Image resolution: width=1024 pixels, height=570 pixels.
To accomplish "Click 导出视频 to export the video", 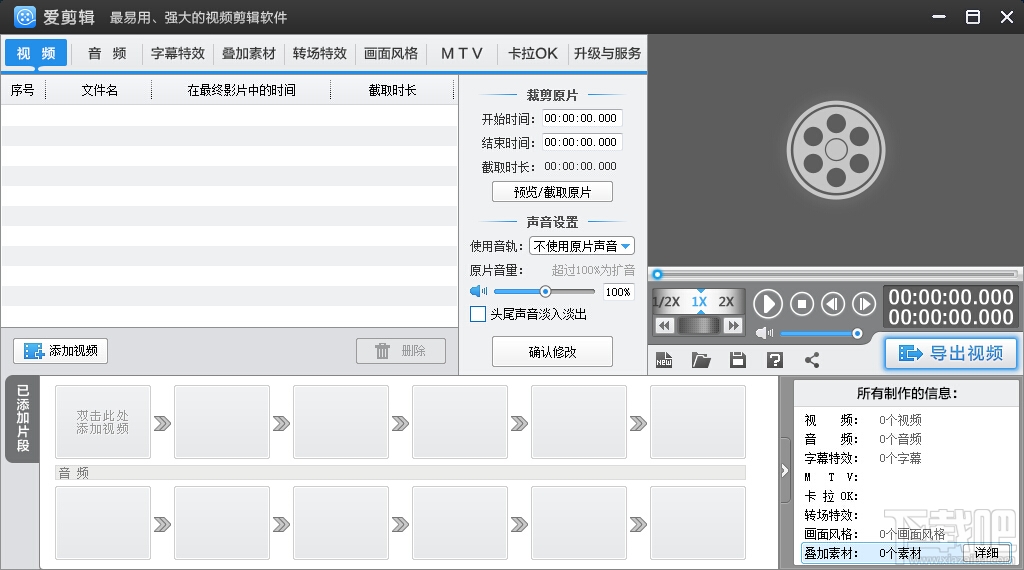I will (x=951, y=353).
